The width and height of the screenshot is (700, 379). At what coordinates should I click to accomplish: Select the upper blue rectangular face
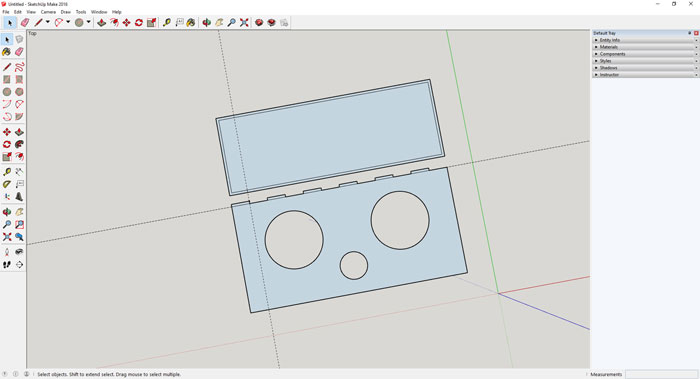pos(330,137)
